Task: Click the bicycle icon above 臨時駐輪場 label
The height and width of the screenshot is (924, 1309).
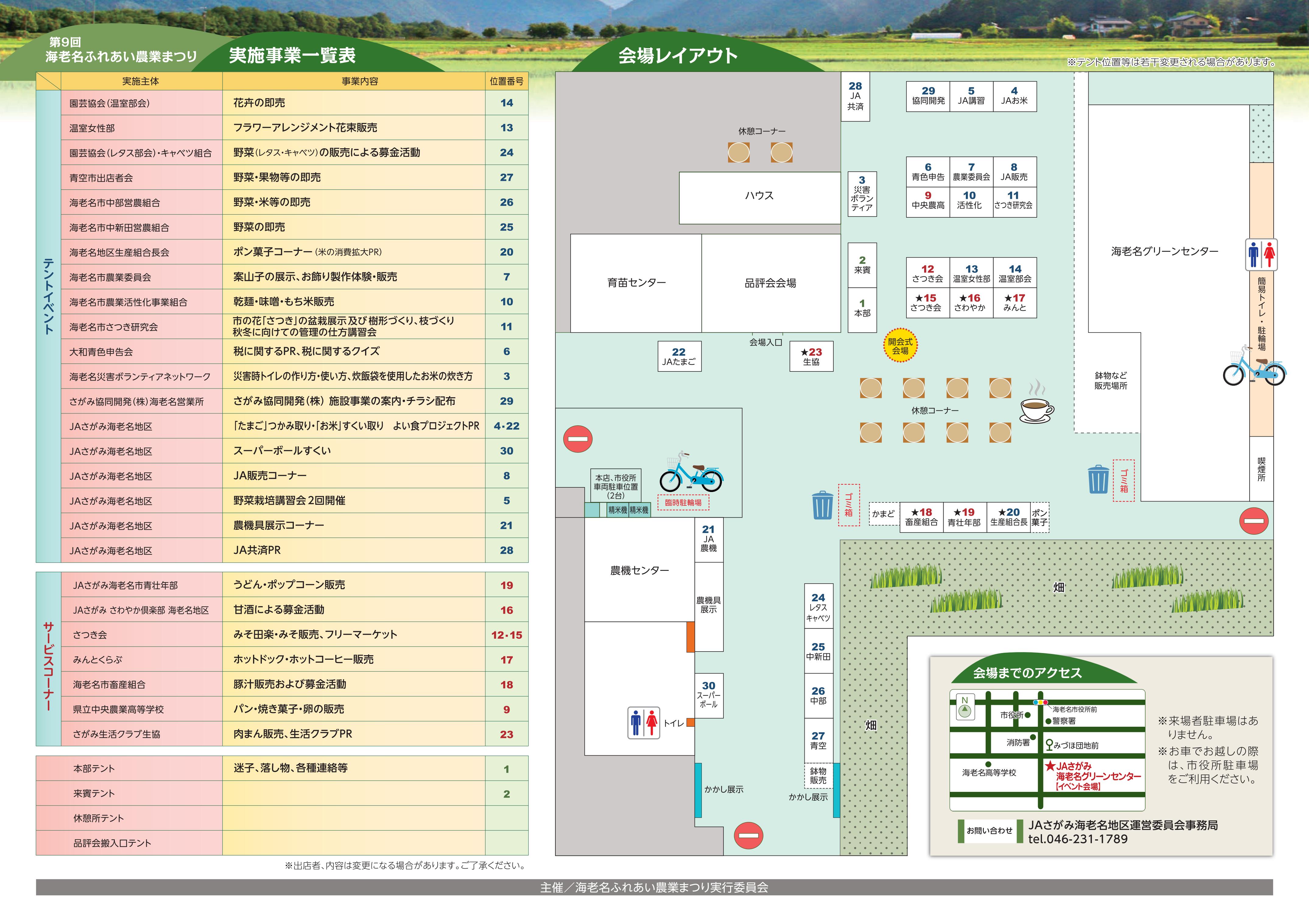Action: 691,472
